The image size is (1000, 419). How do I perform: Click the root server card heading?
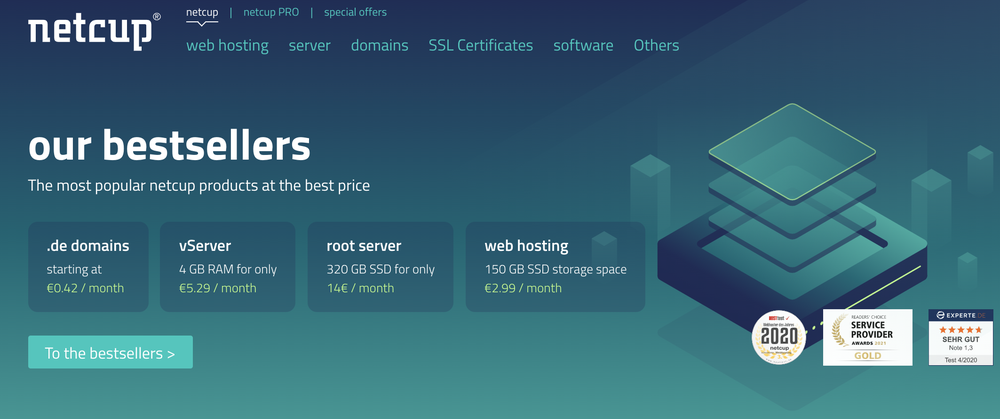[364, 246]
